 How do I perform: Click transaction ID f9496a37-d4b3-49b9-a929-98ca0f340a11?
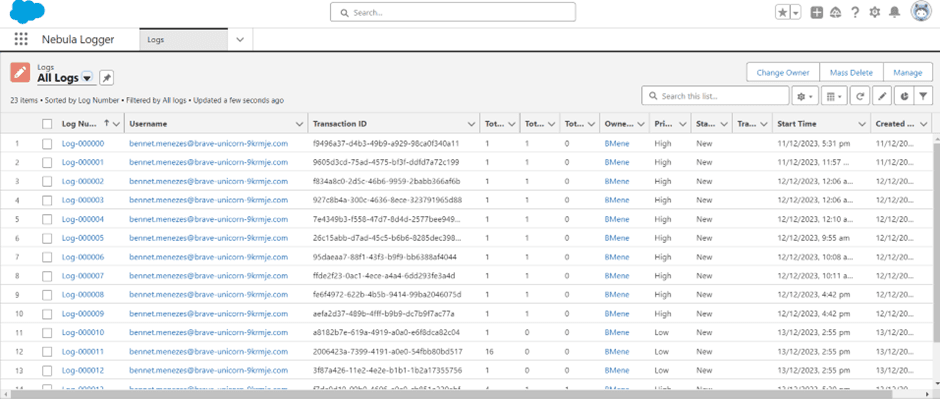(385, 144)
